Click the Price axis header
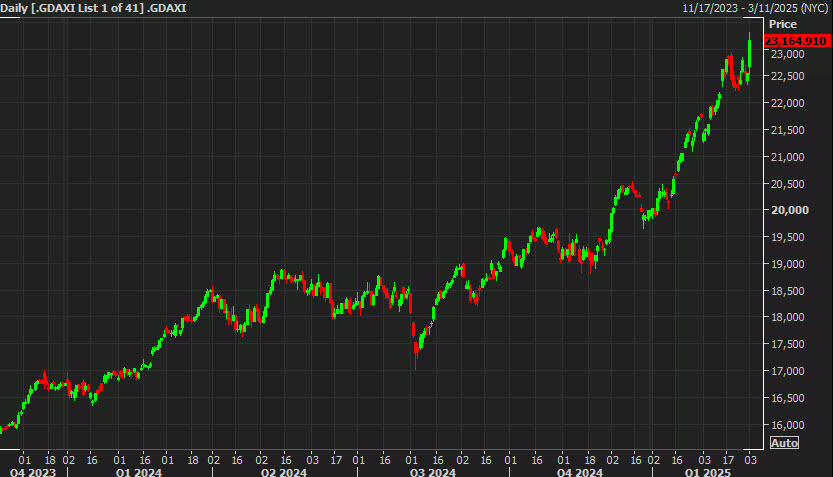Screen dimensions: 833x477 (783, 24)
